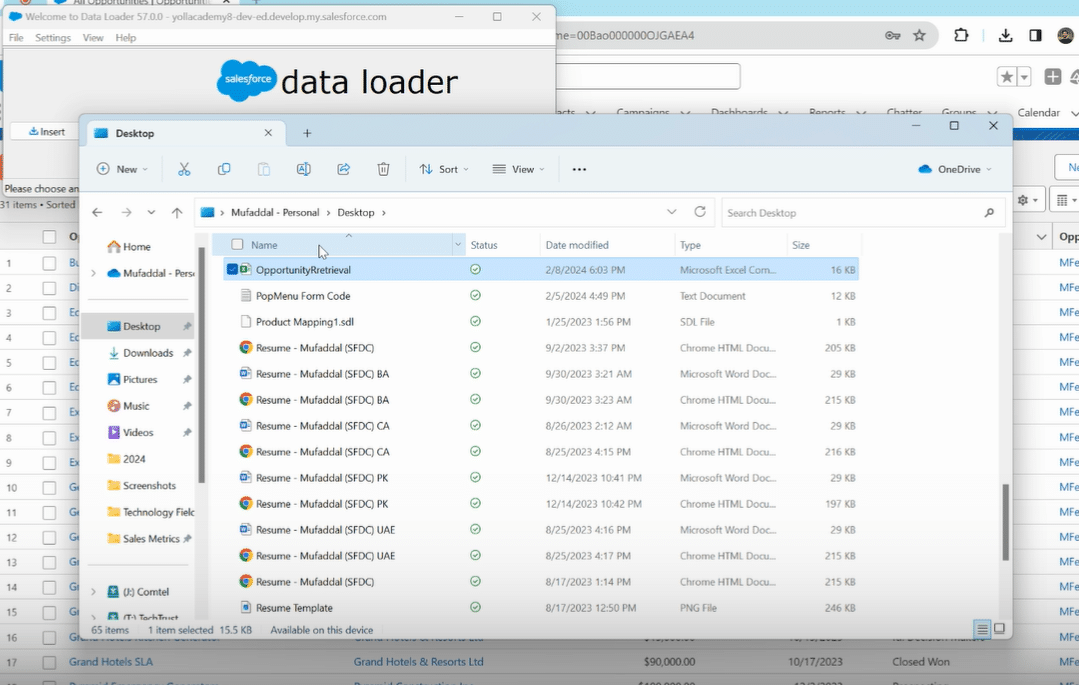Click the Insert button in Data Loader
The height and width of the screenshot is (685, 1079).
(47, 131)
